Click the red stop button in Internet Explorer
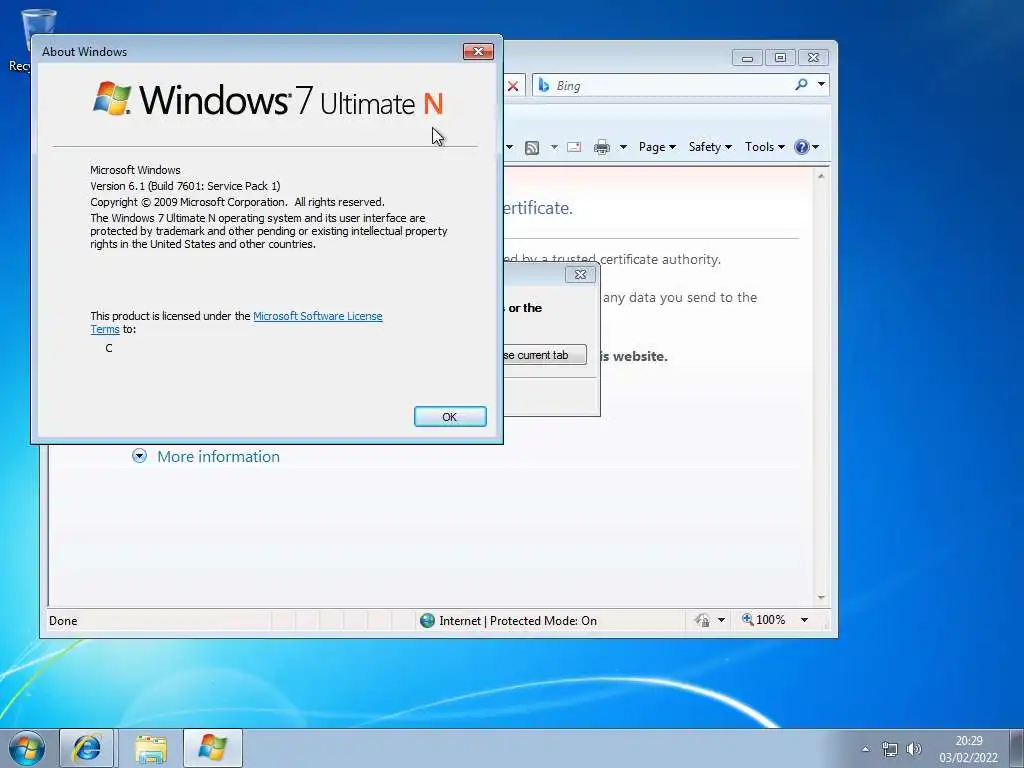Viewport: 1024px width, 768px height. (513, 86)
